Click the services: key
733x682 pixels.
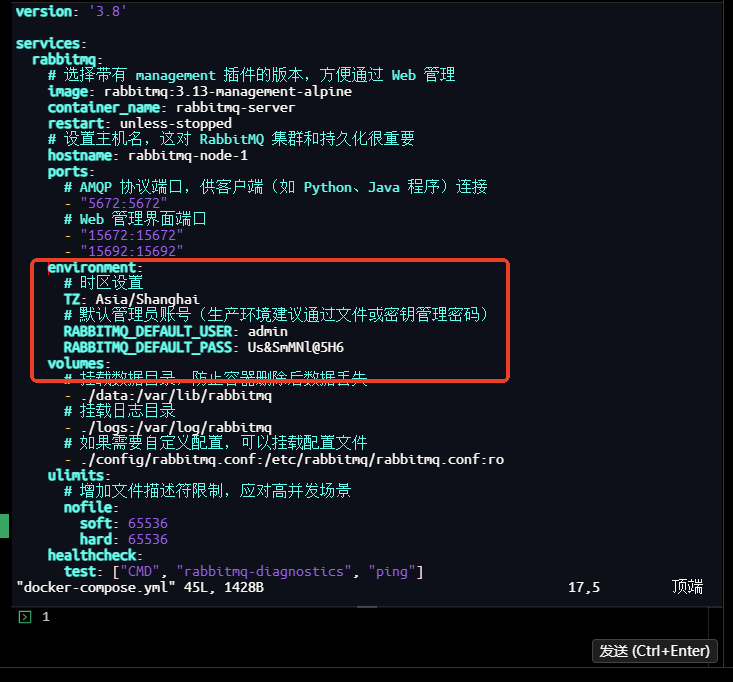pos(51,43)
